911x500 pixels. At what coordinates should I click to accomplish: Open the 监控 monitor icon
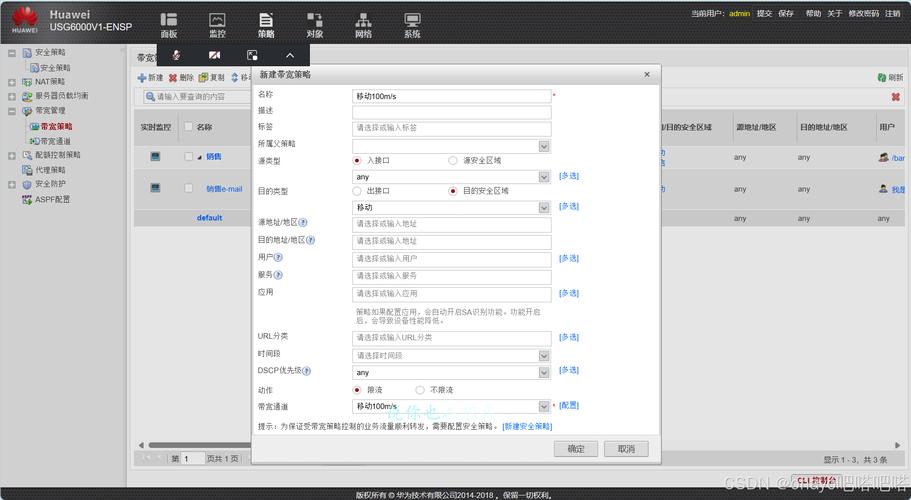click(217, 25)
